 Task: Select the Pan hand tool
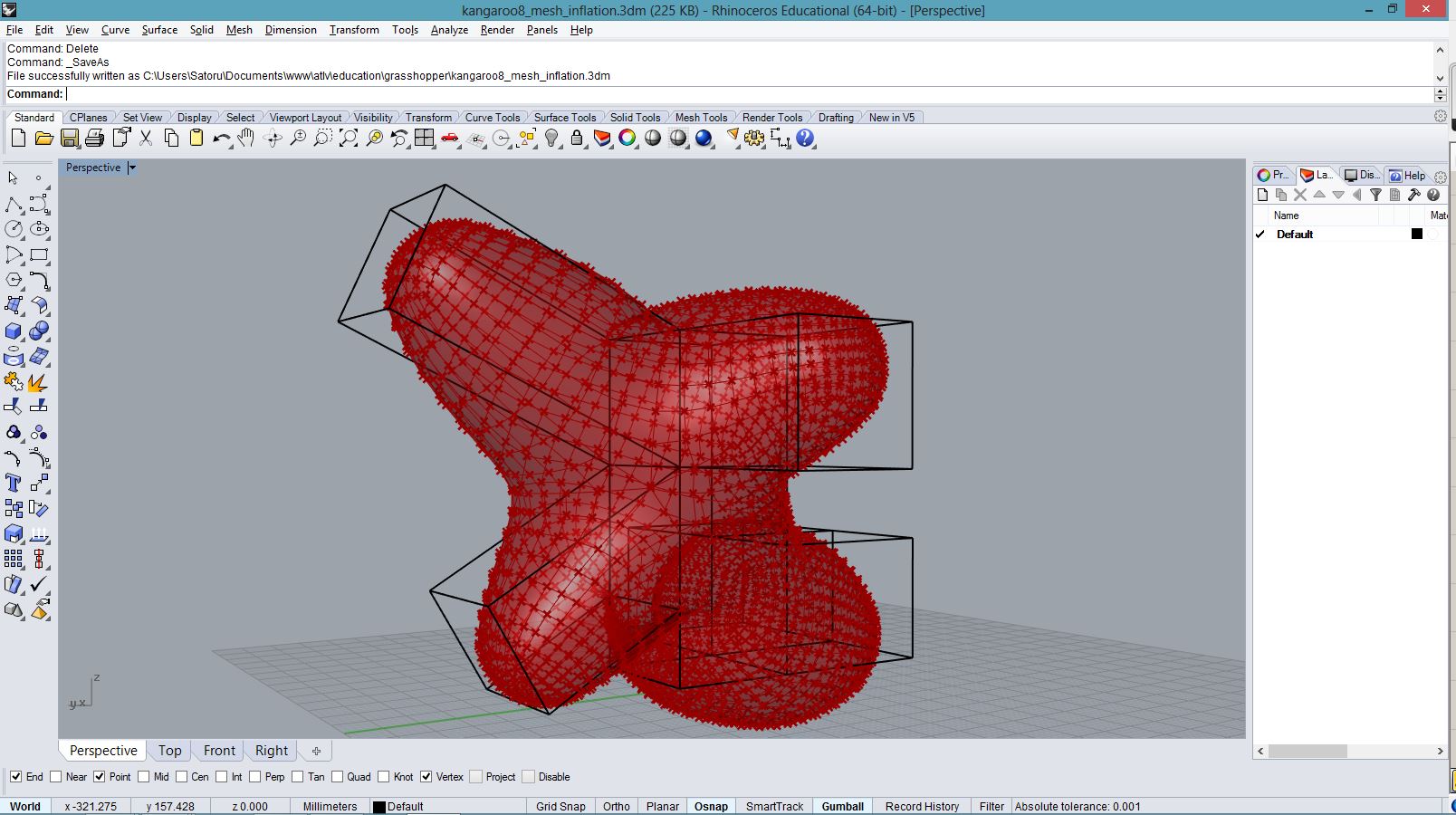coord(246,139)
